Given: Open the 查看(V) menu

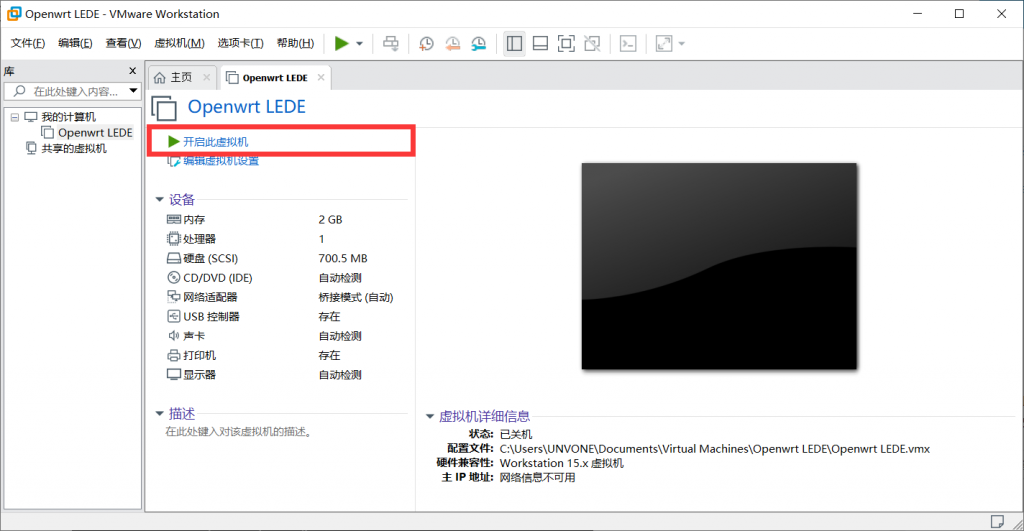Looking at the screenshot, I should pyautogui.click(x=123, y=43).
